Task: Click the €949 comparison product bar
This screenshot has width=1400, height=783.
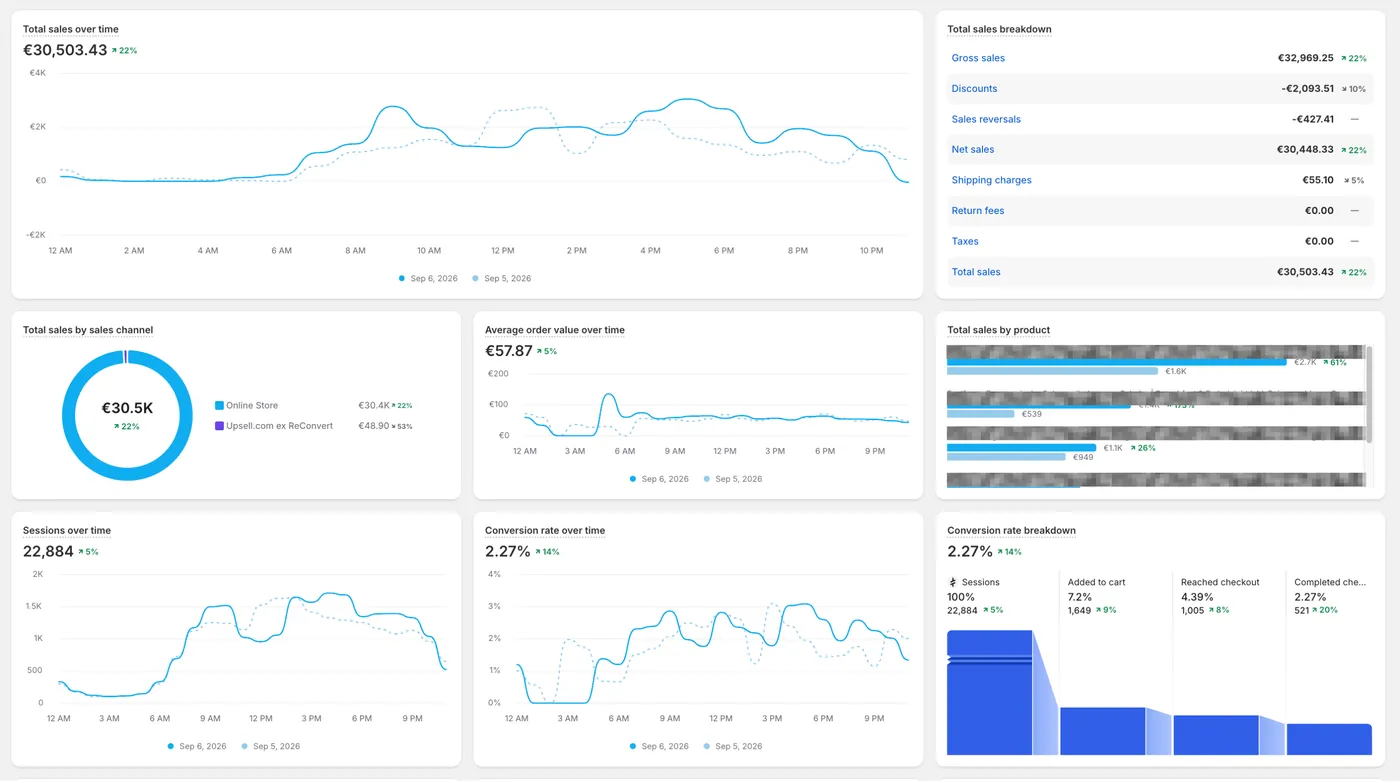Action: 1006,457
